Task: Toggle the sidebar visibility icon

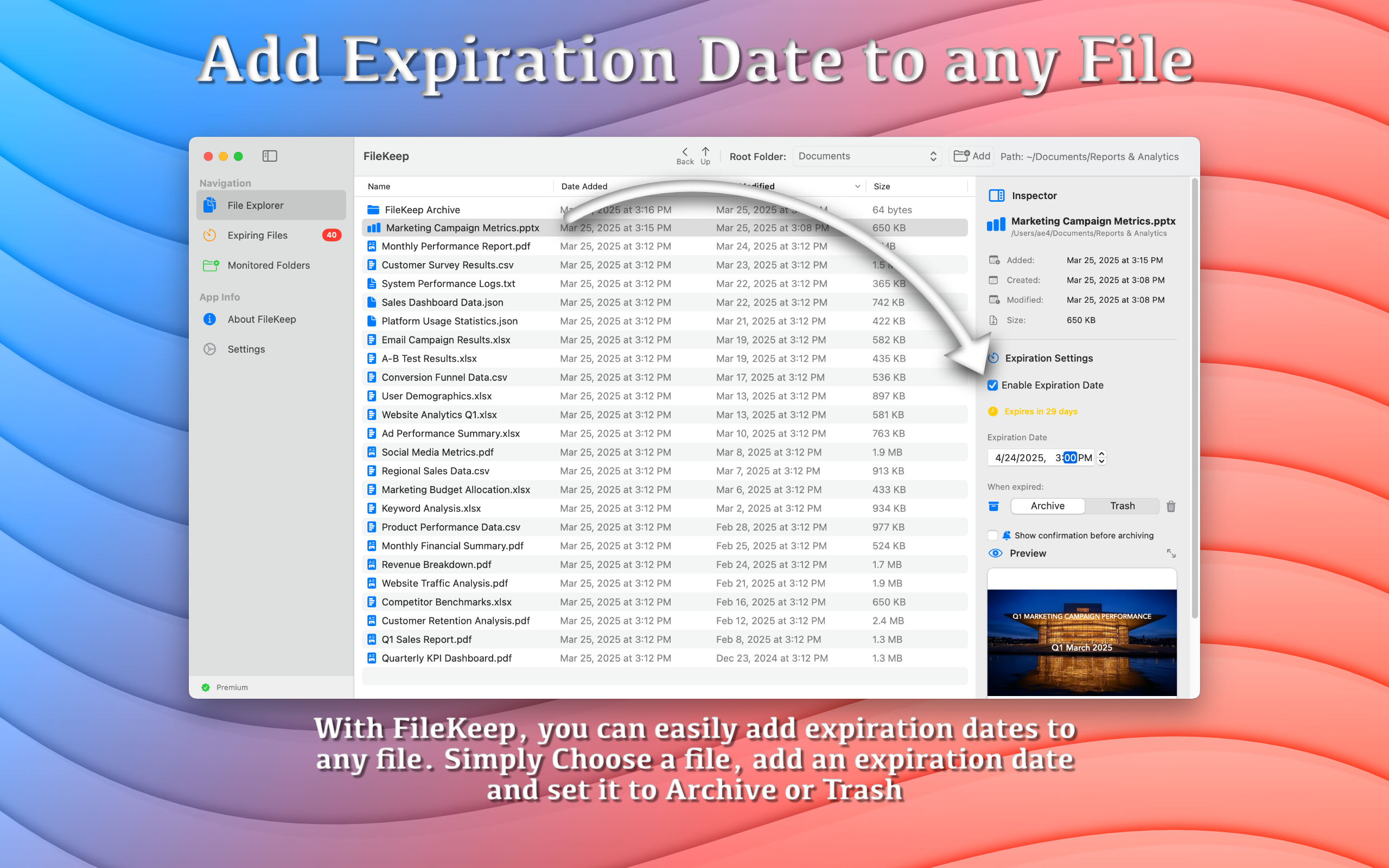Action: point(270,156)
